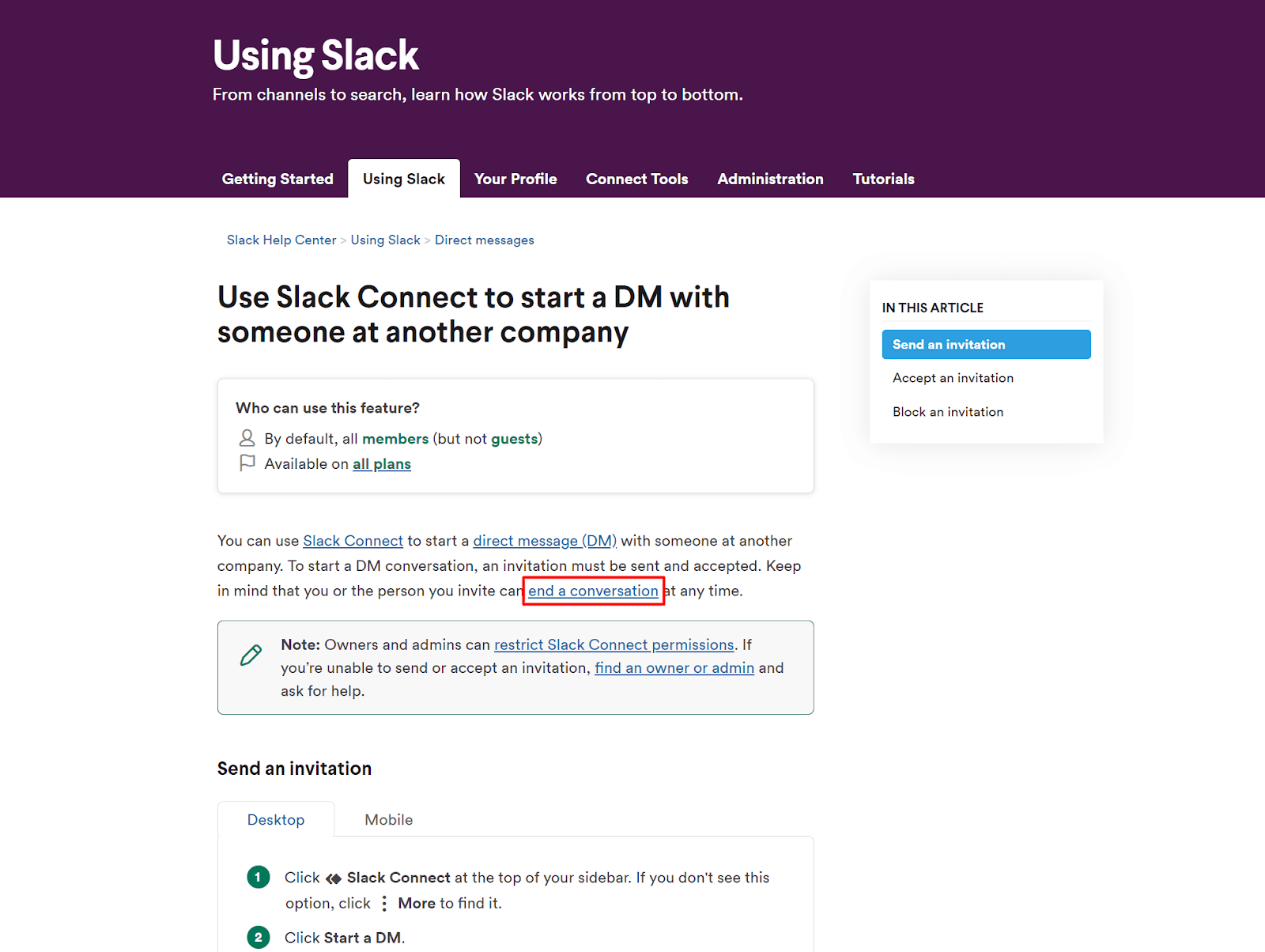The height and width of the screenshot is (952, 1265).
Task: Jump to "Block an invitation" section
Action: pos(948,412)
